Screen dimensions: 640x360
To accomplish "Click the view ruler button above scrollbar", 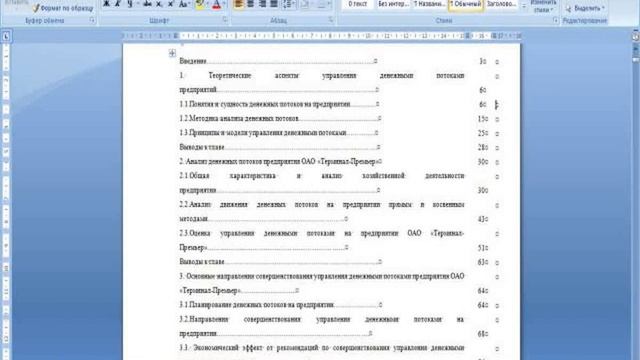I will pos(636,36).
